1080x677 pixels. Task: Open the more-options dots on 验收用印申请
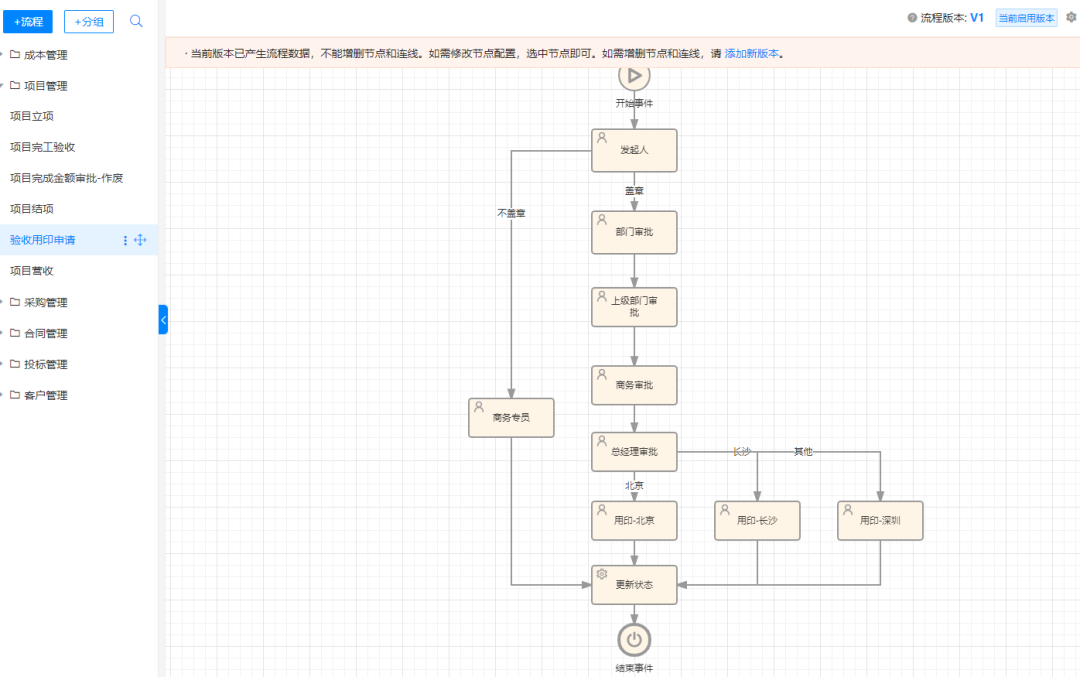tap(125, 240)
